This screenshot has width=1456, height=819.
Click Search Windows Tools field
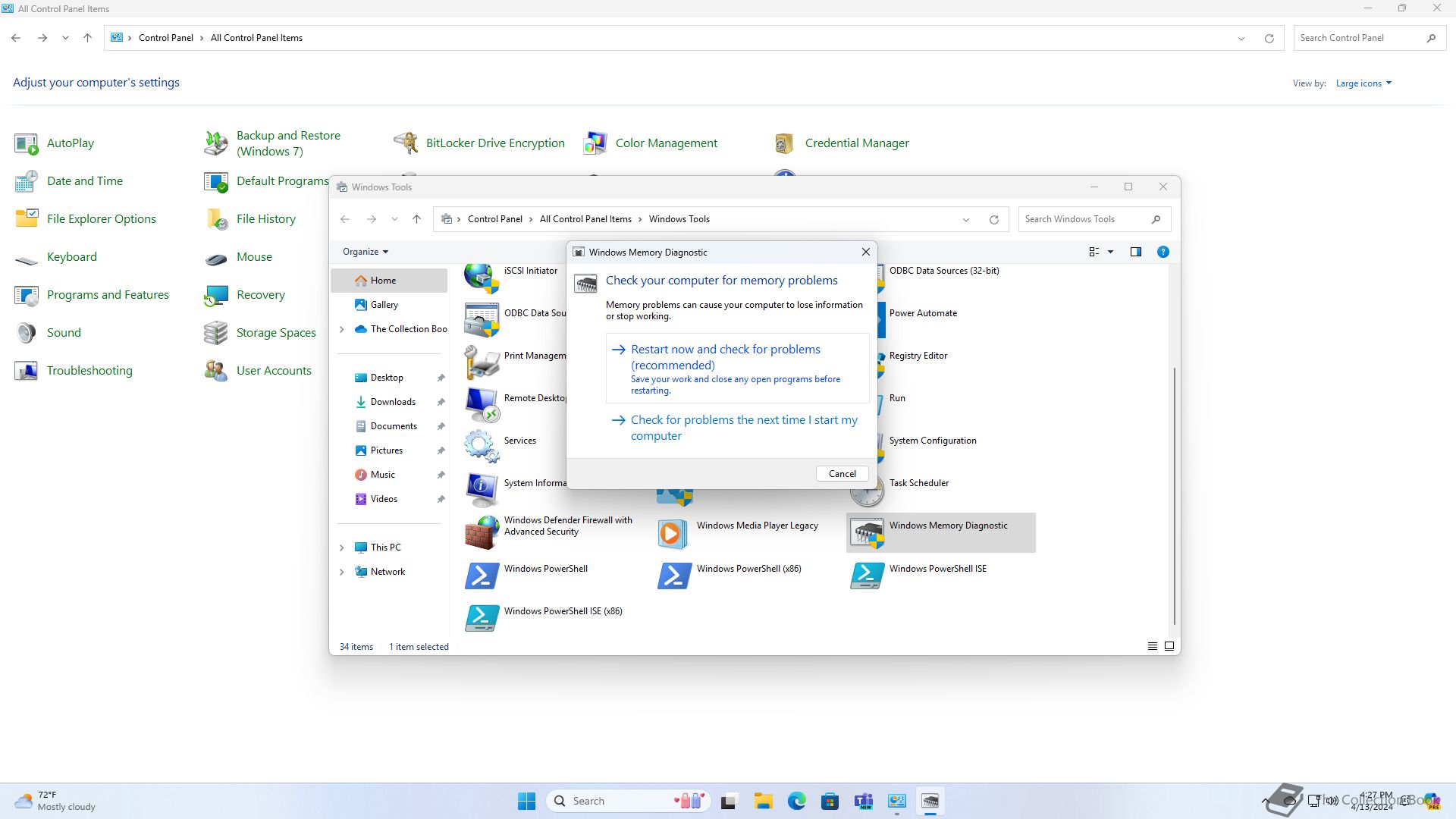click(x=1094, y=219)
